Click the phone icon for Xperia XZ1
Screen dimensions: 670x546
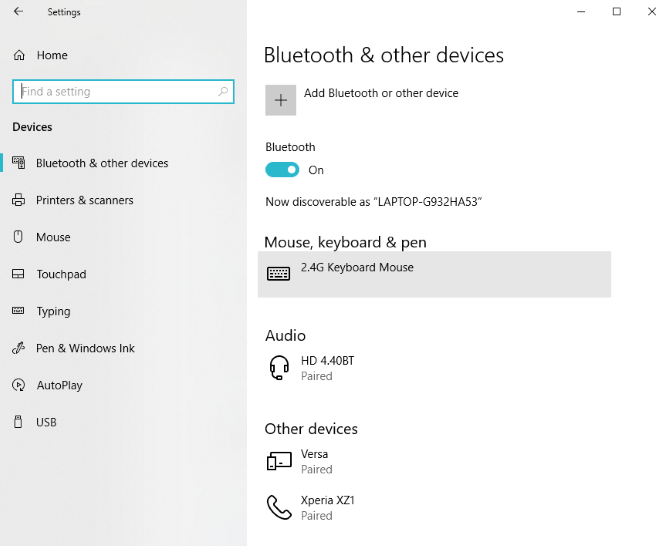279,507
